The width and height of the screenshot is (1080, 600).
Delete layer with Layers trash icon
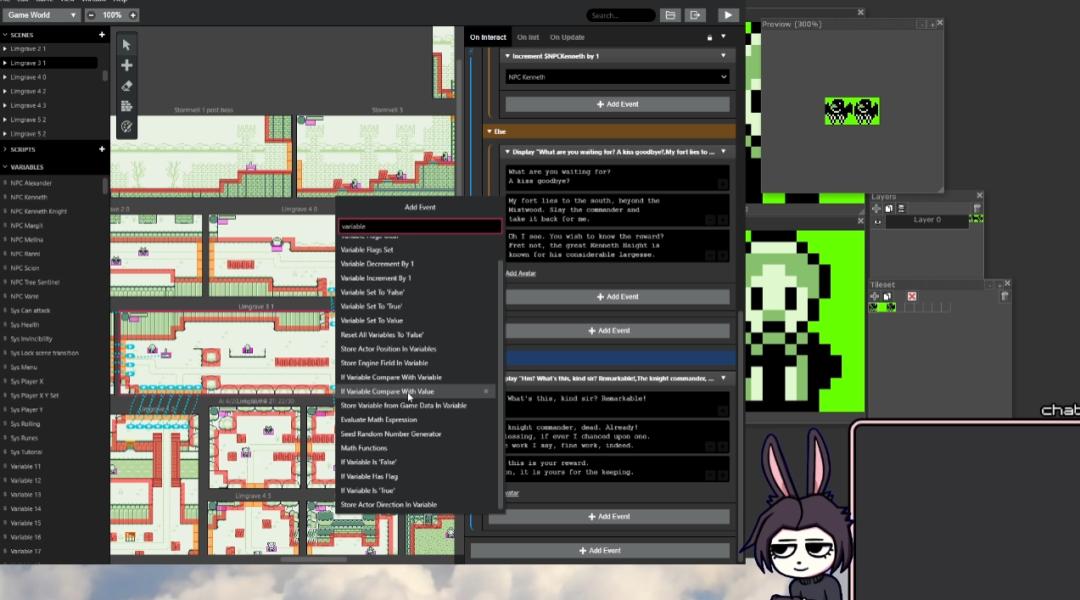977,209
